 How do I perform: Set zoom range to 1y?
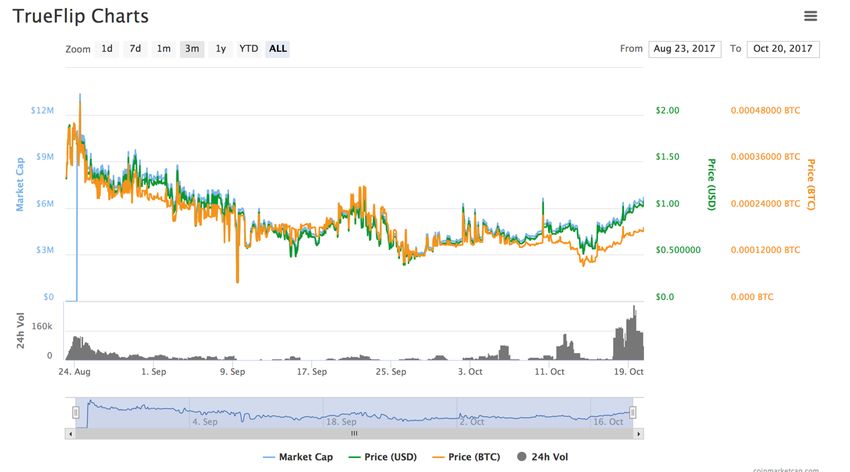[221, 49]
